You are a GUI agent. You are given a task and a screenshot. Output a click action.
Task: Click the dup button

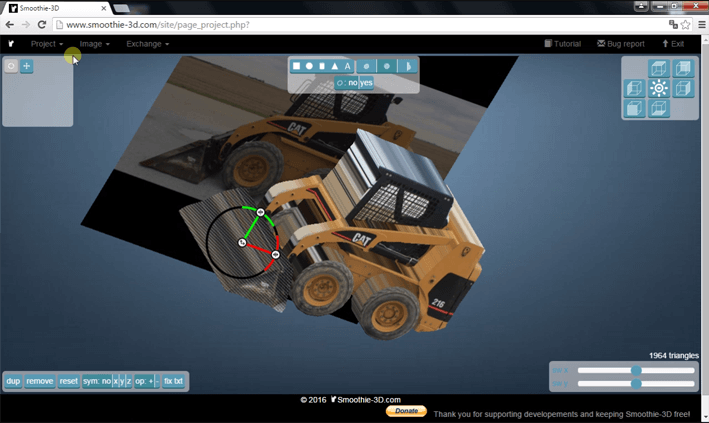pyautogui.click(x=13, y=381)
